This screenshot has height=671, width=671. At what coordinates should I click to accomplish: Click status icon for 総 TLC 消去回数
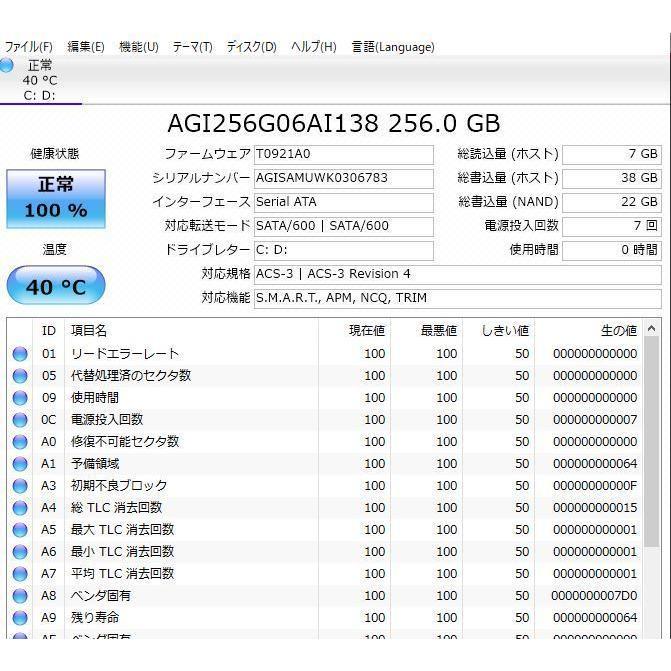click(20, 508)
